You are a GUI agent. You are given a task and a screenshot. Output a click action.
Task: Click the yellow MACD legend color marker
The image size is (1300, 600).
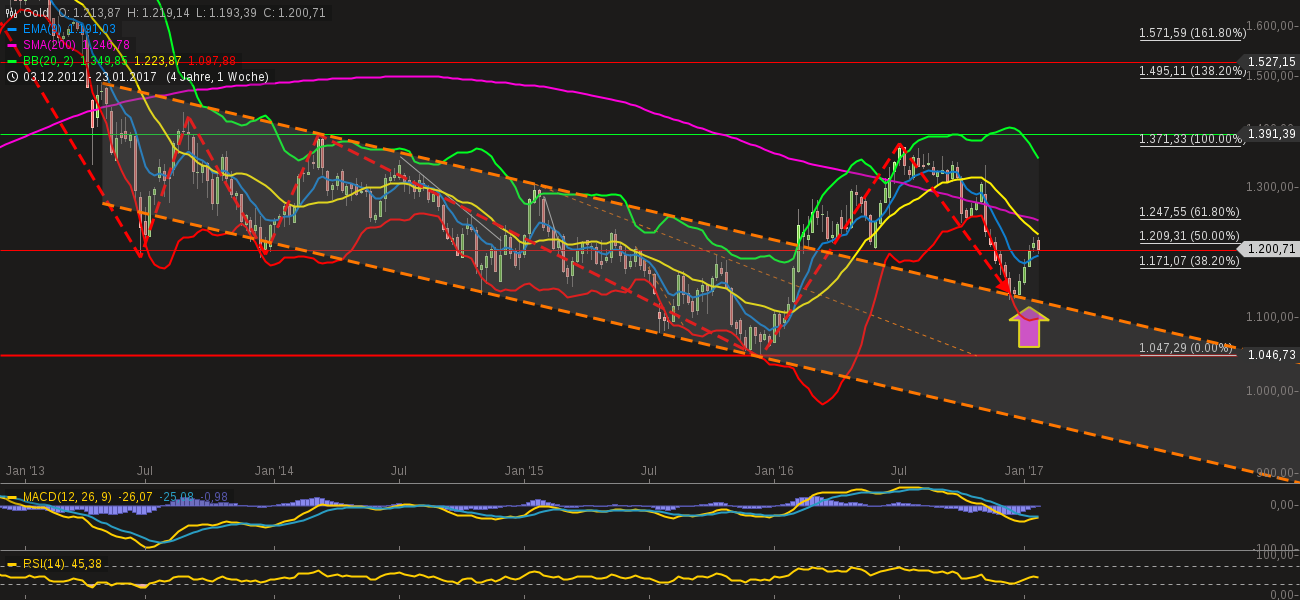pyautogui.click(x=12, y=498)
